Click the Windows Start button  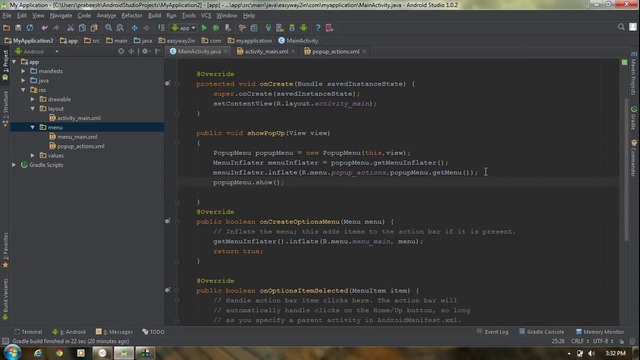[12, 352]
